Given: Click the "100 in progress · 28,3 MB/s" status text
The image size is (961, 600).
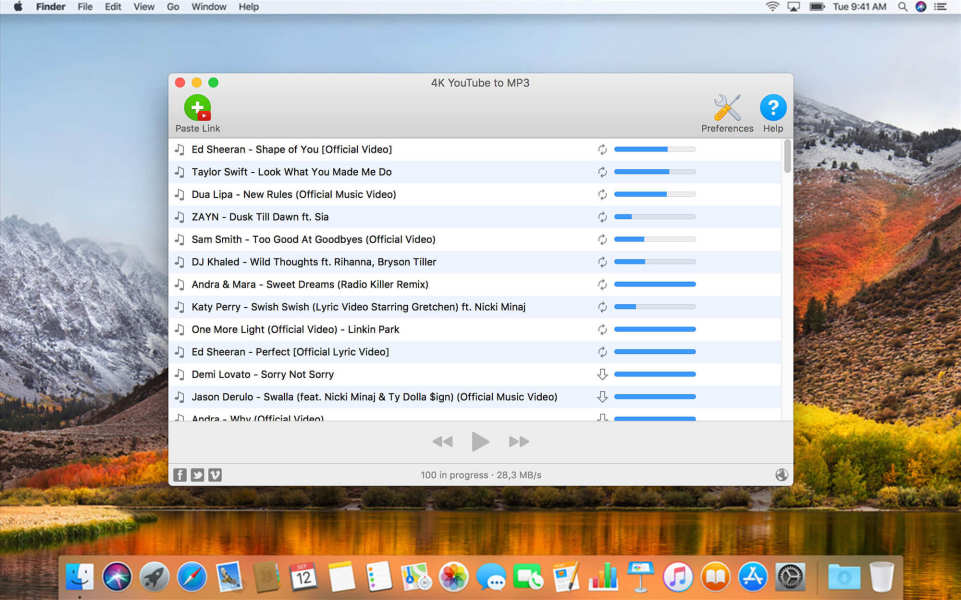Looking at the screenshot, I should coord(481,475).
